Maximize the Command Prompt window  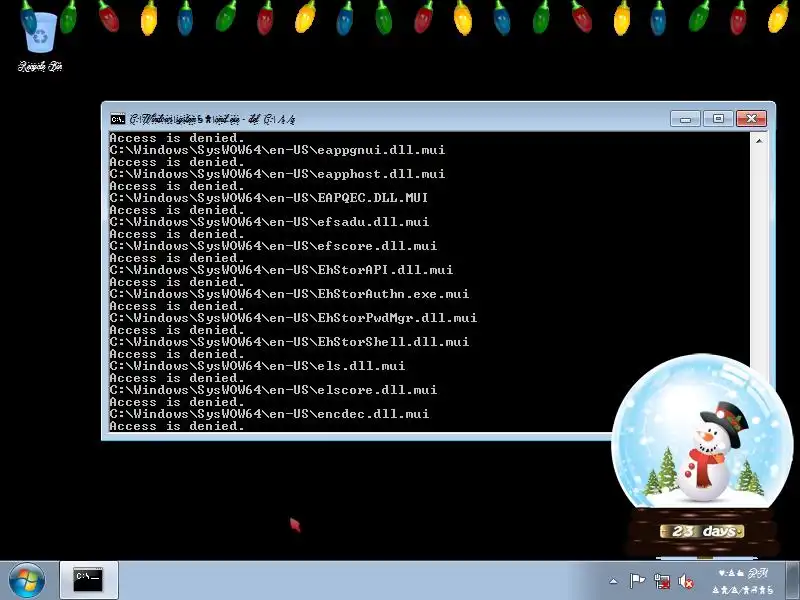(718, 119)
